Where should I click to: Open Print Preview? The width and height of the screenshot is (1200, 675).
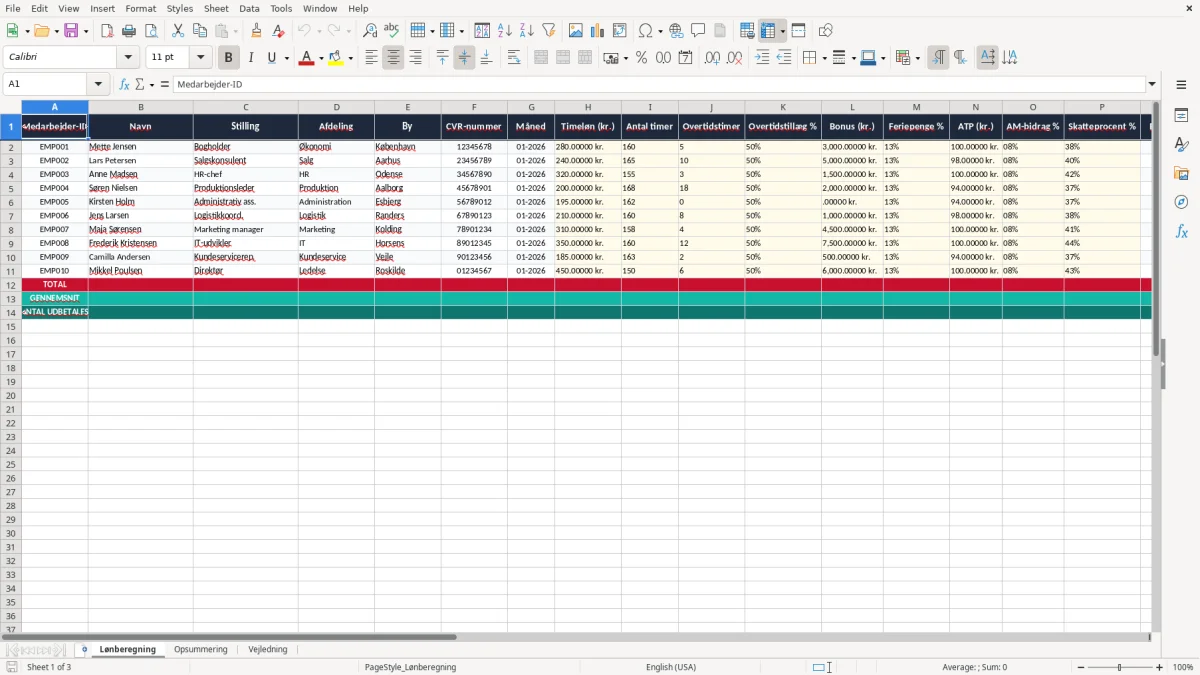(150, 31)
